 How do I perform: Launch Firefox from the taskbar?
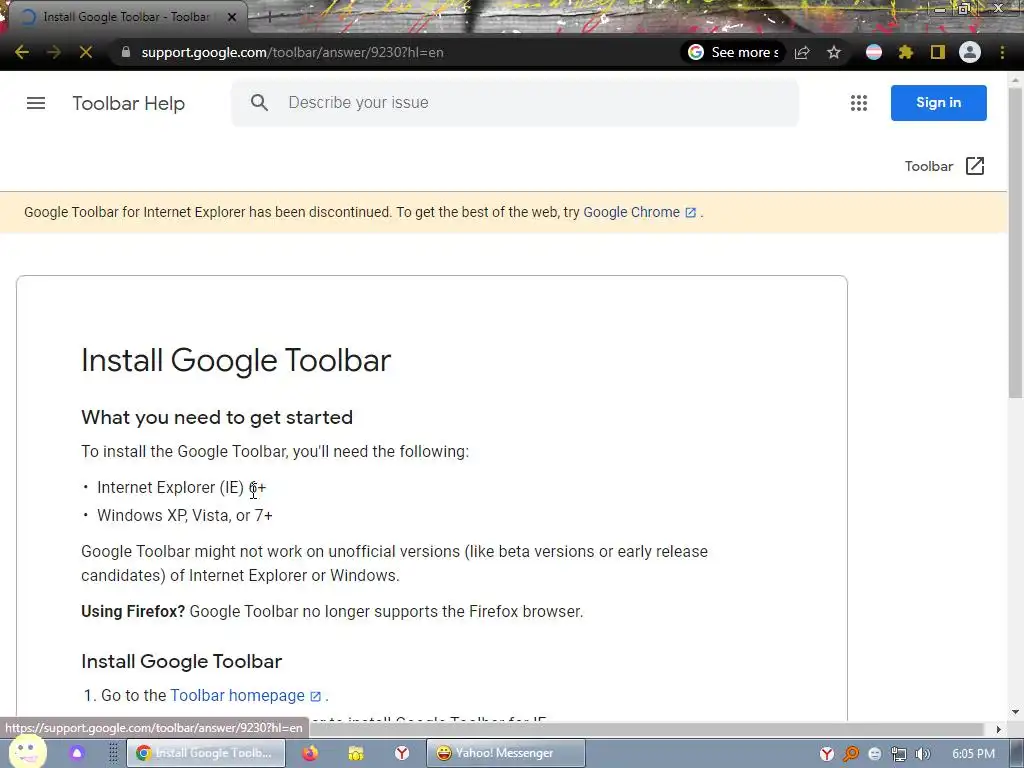(x=310, y=753)
